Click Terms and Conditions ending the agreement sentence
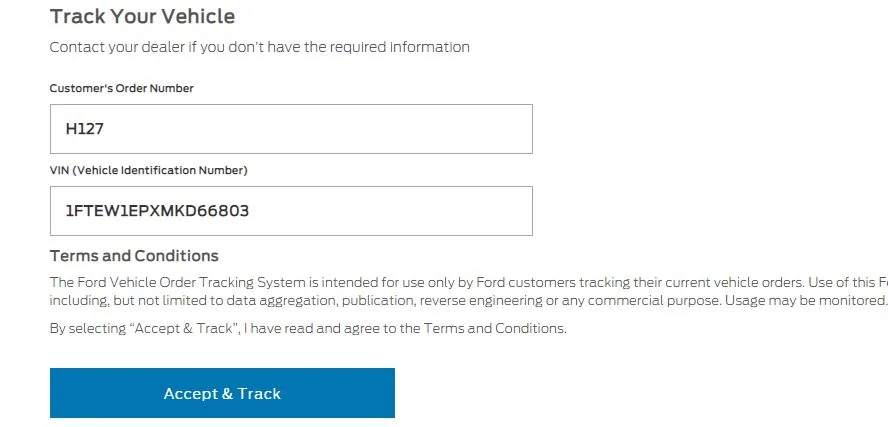 [x=494, y=328]
